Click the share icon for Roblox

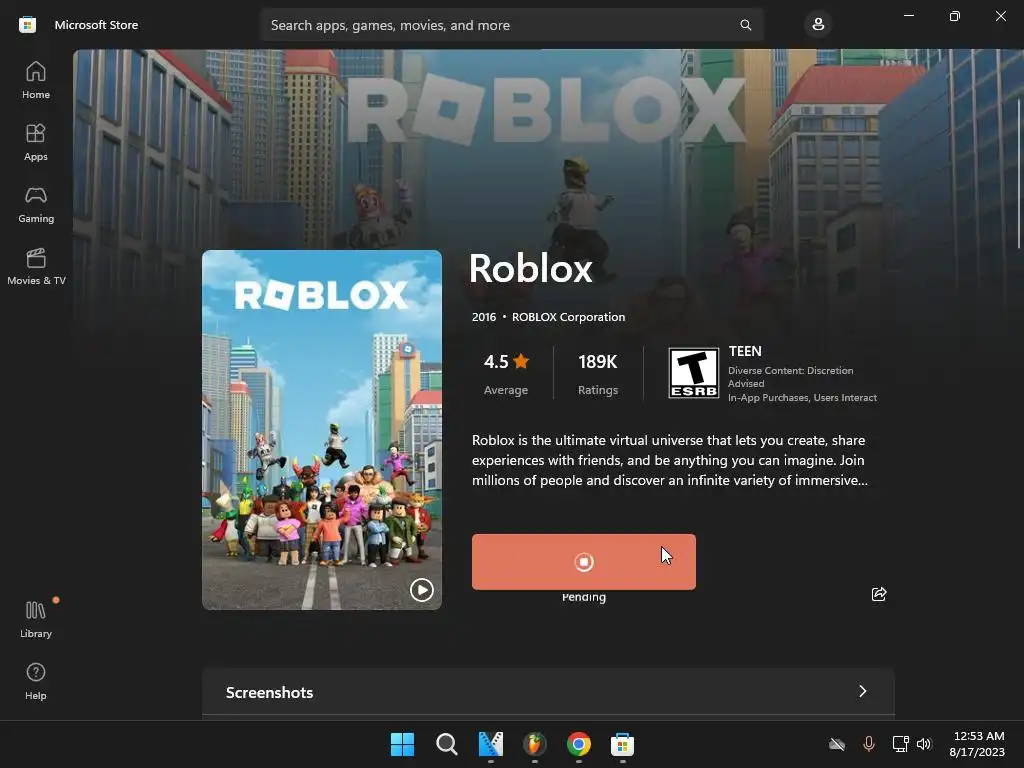(879, 594)
